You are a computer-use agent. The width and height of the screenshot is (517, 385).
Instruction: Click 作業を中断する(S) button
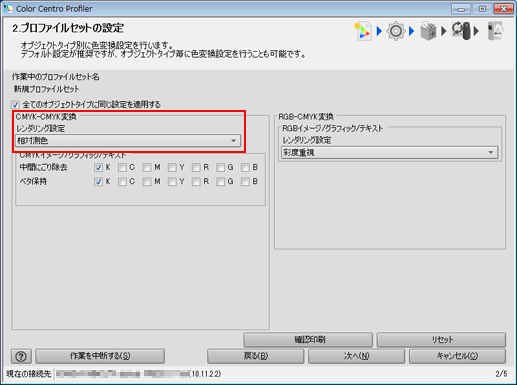(x=100, y=356)
